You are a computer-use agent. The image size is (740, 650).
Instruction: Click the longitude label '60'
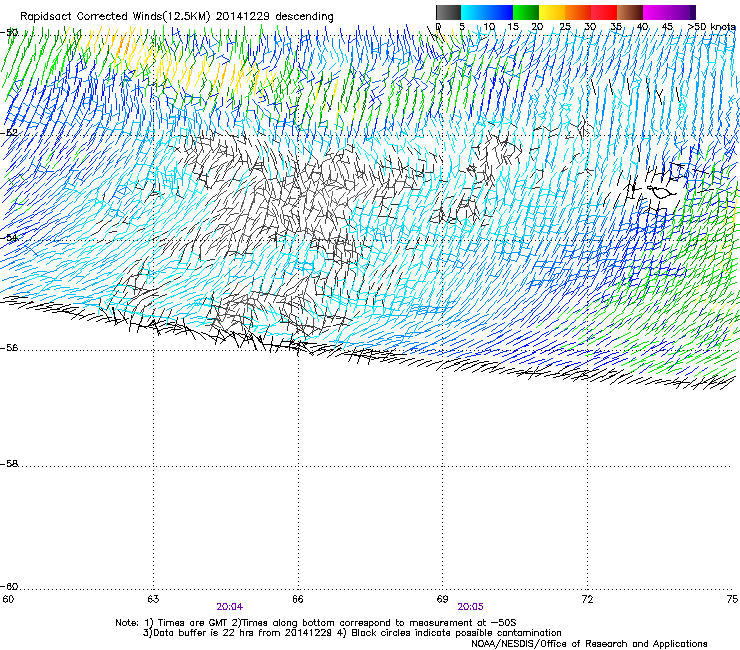[x=8, y=599]
